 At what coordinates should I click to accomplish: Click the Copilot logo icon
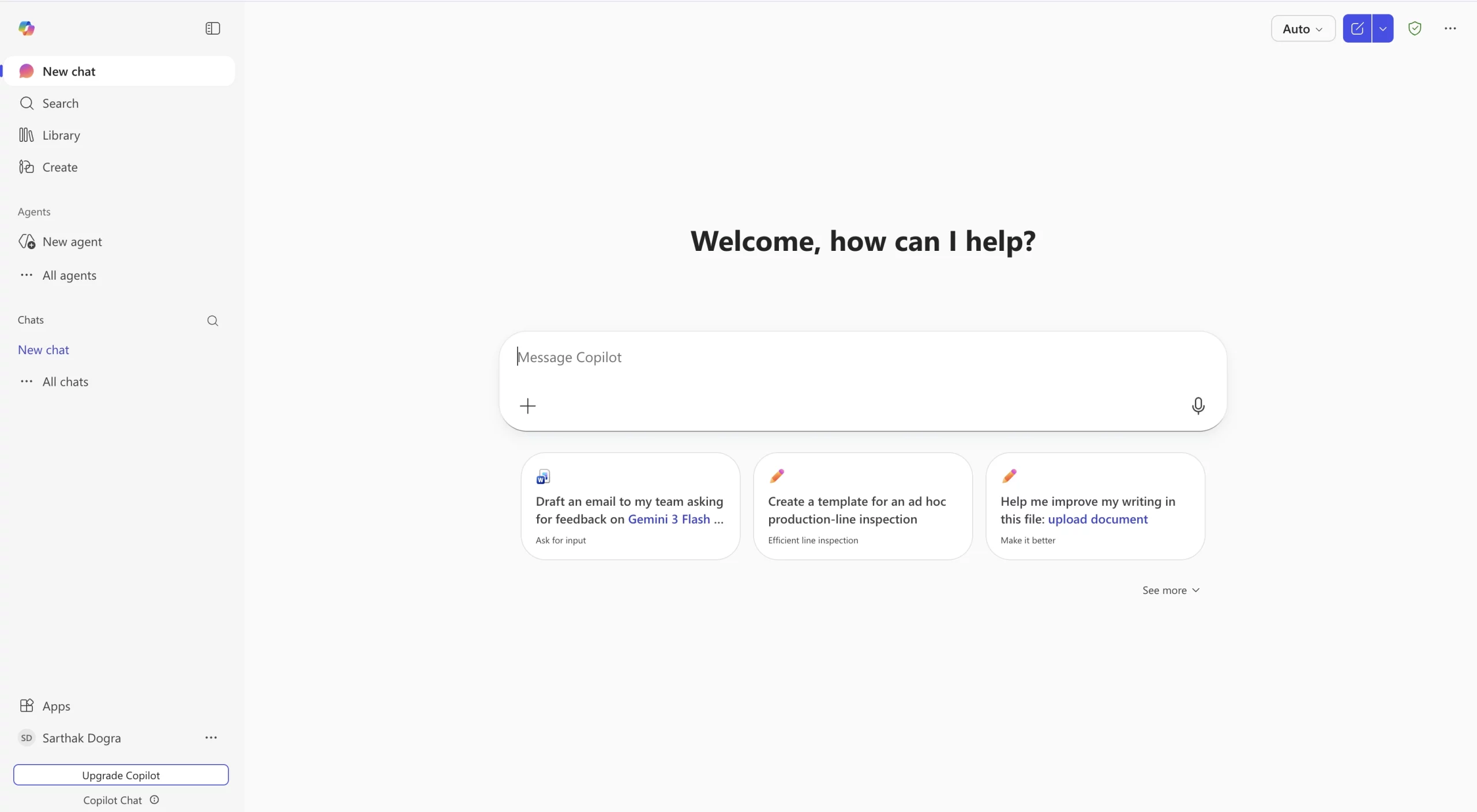click(x=27, y=28)
